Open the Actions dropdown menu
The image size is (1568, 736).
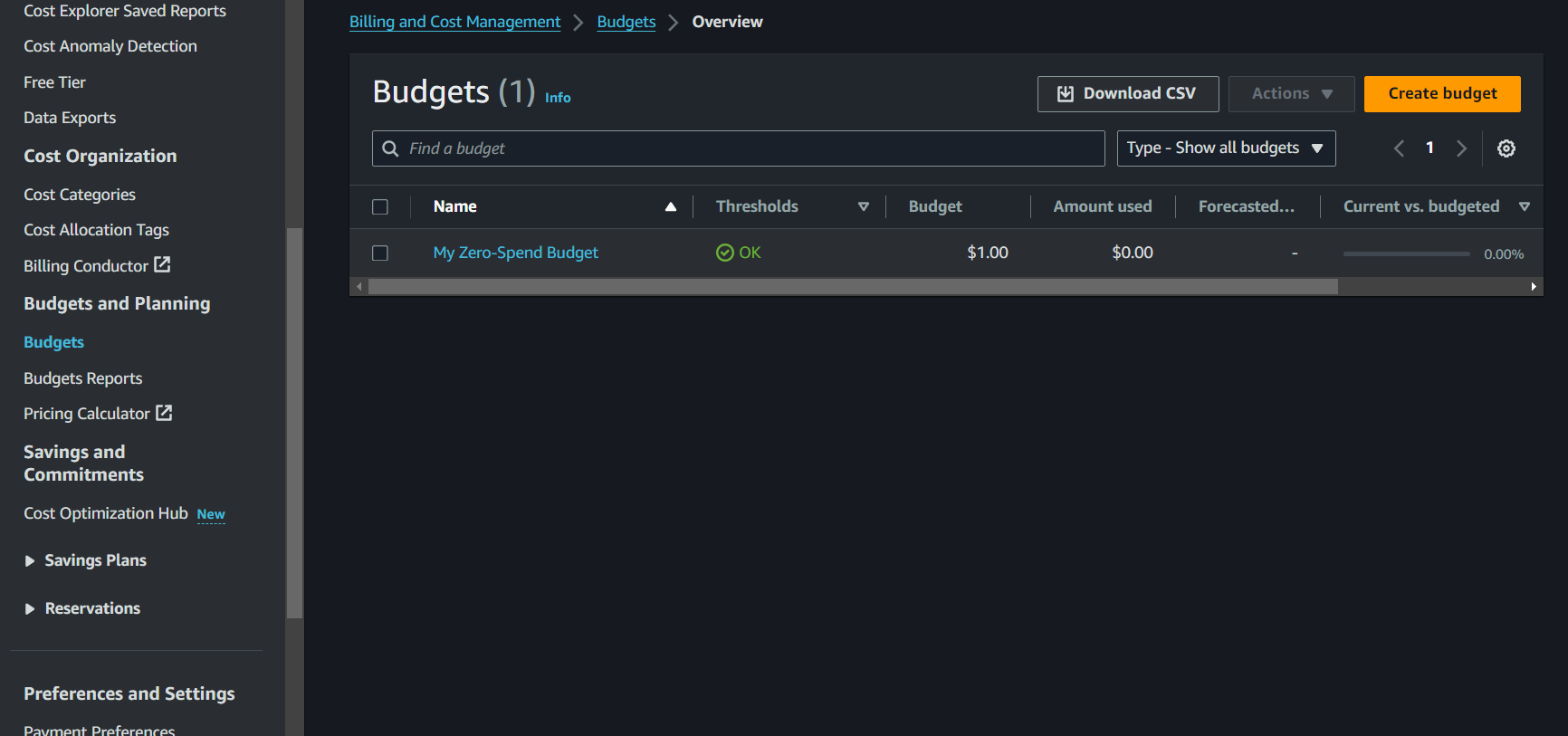click(1290, 94)
